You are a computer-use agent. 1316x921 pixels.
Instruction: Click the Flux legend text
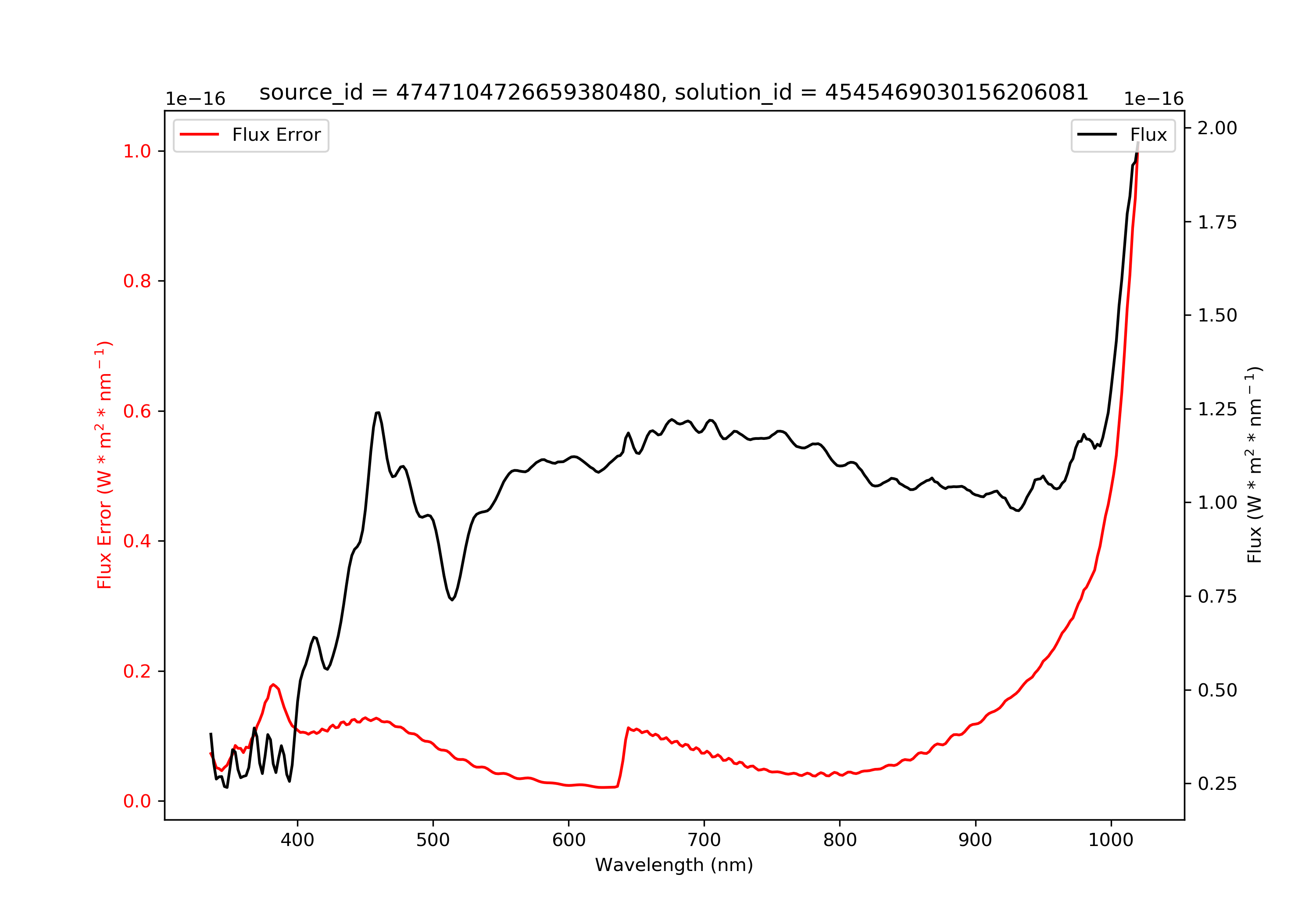coord(1148,135)
